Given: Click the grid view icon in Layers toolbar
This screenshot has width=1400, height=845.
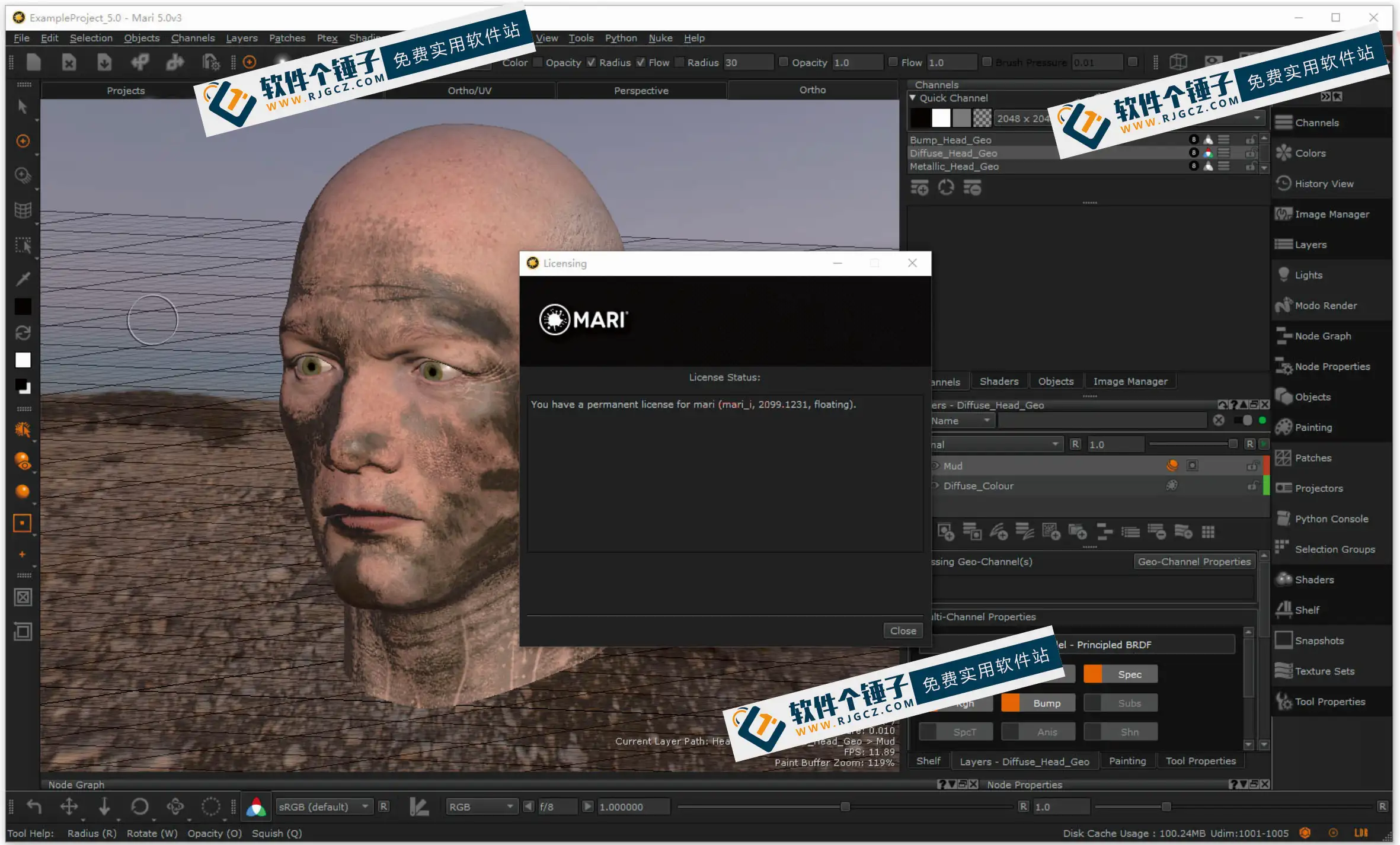Looking at the screenshot, I should (1208, 532).
